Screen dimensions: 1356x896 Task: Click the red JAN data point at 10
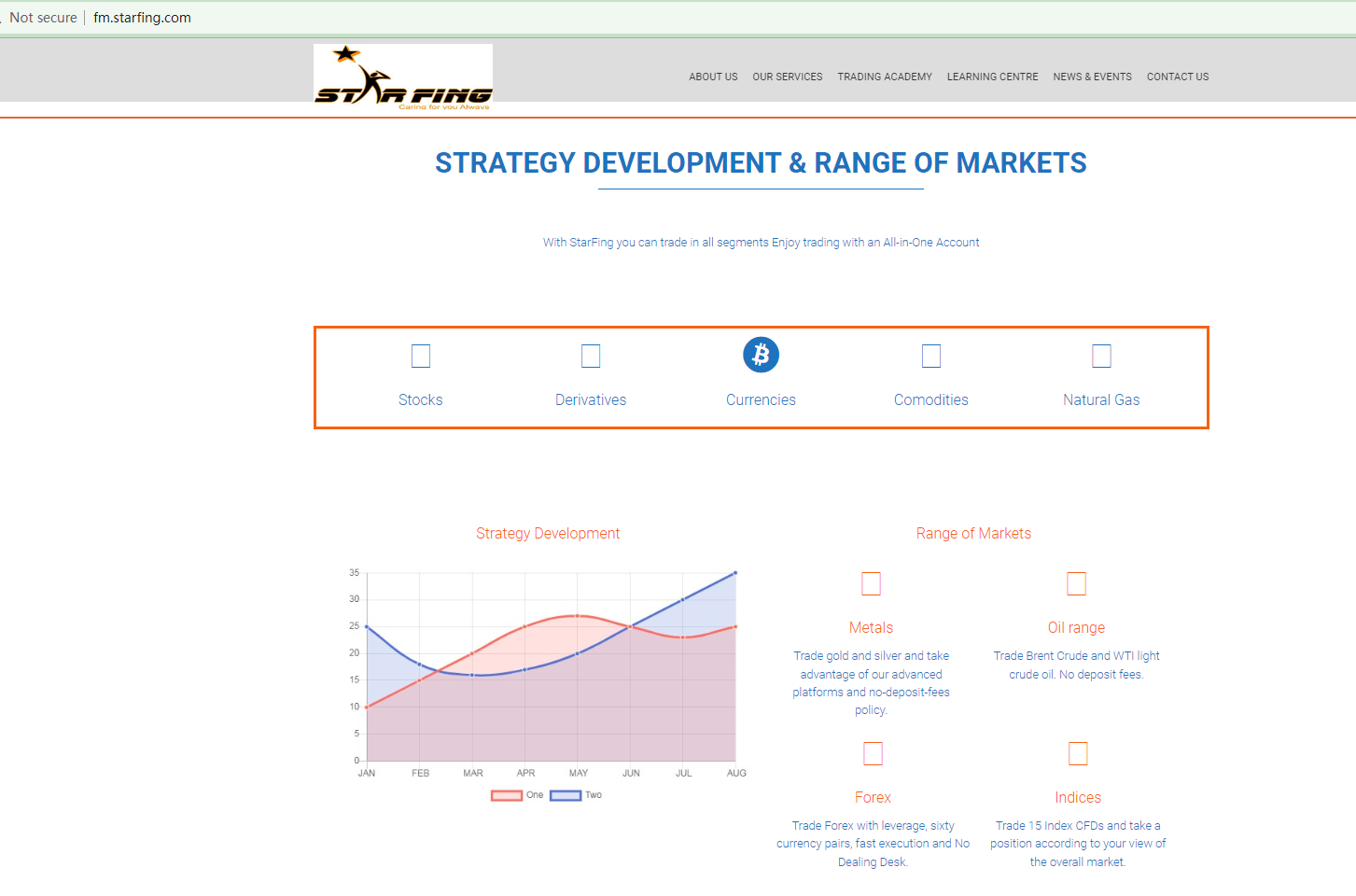(x=367, y=707)
